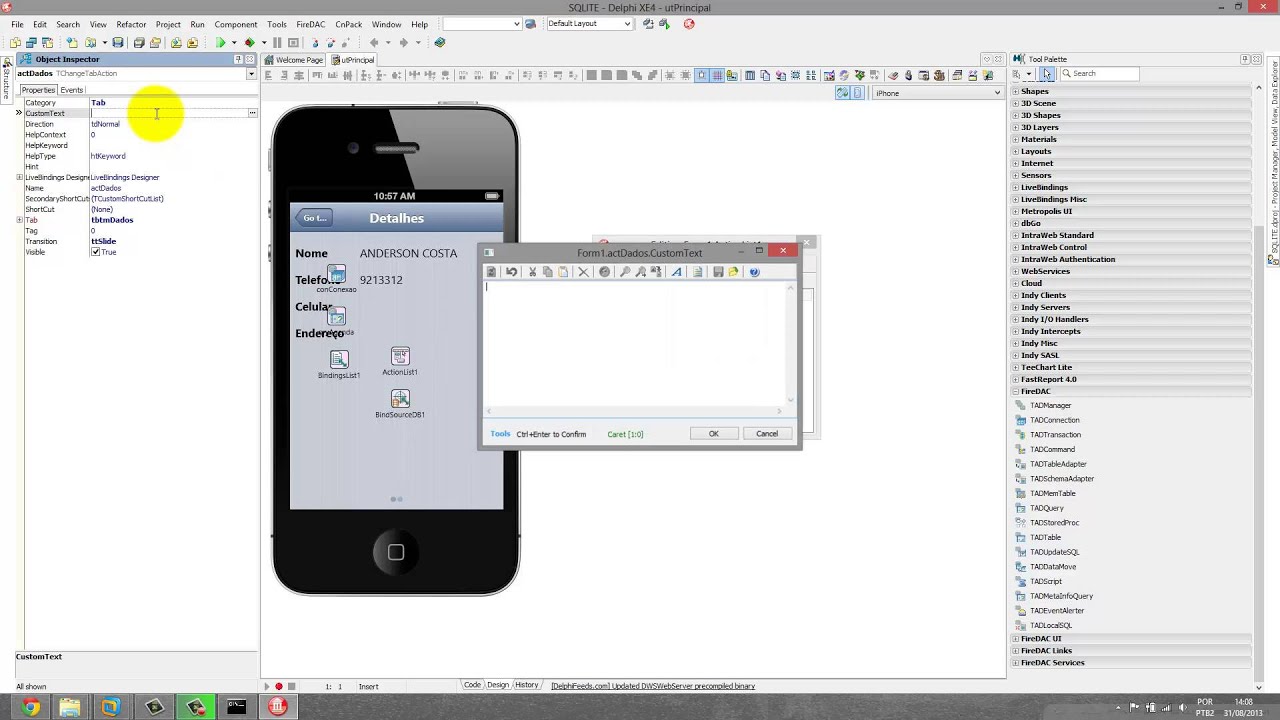Screen dimensions: 1280x720
Task: Click the Font 'A' icon in CustomText editor
Action: click(x=677, y=272)
